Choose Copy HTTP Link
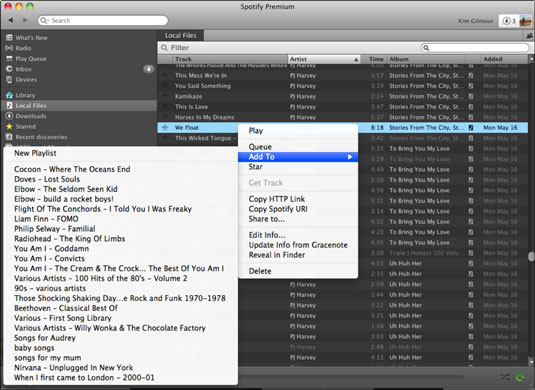The image size is (535, 390). click(298, 199)
